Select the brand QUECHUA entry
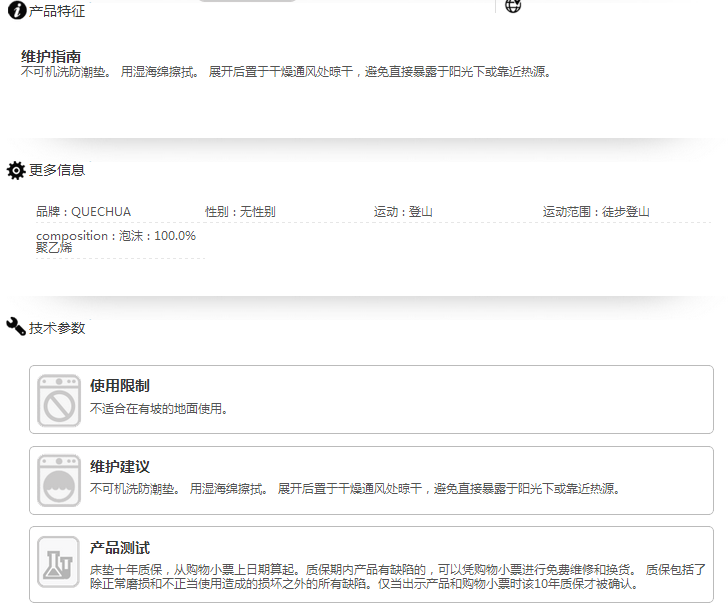Screen dimensions: 728x612 click(x=84, y=212)
